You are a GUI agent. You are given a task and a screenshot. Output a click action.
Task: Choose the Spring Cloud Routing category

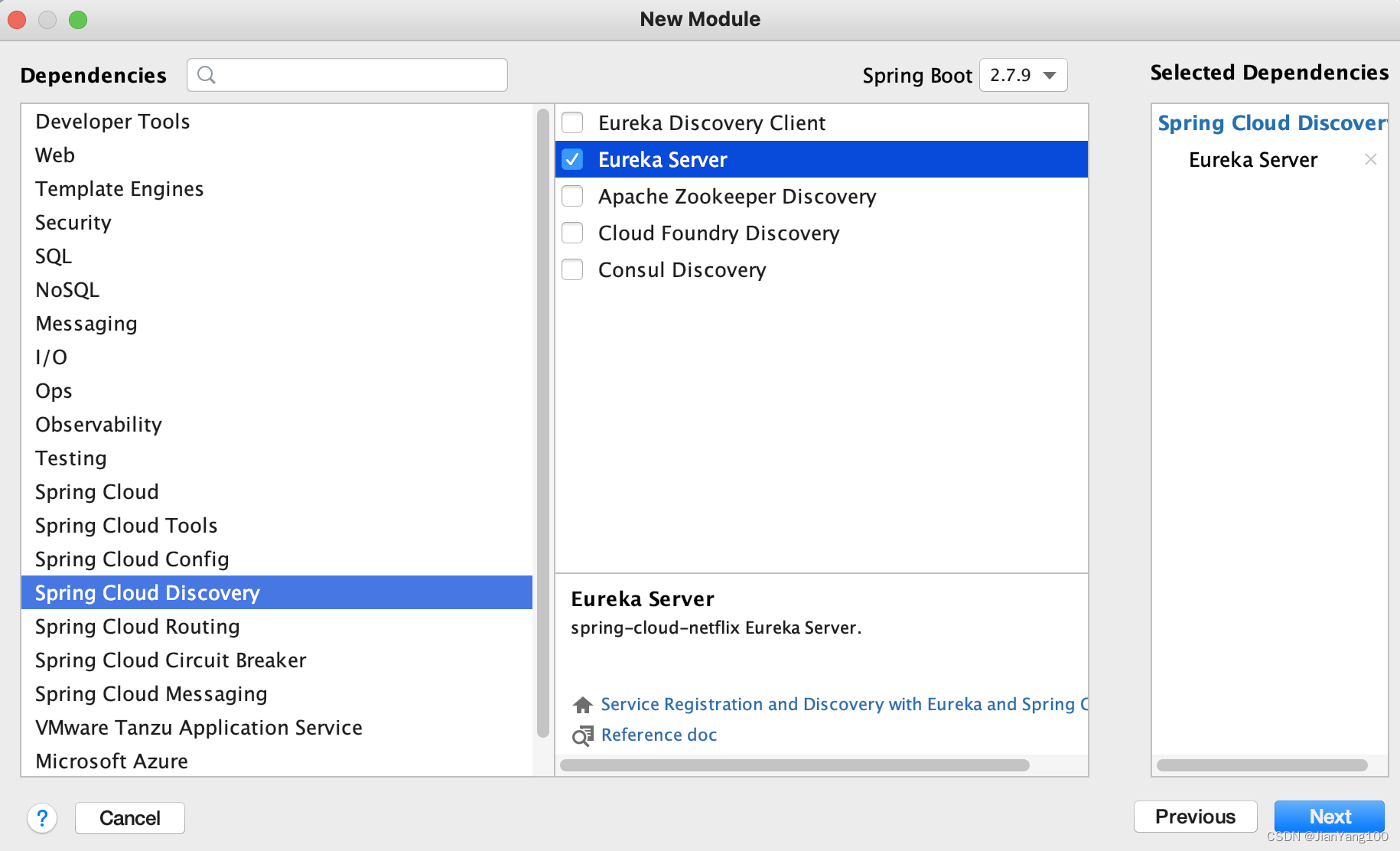(x=276, y=626)
